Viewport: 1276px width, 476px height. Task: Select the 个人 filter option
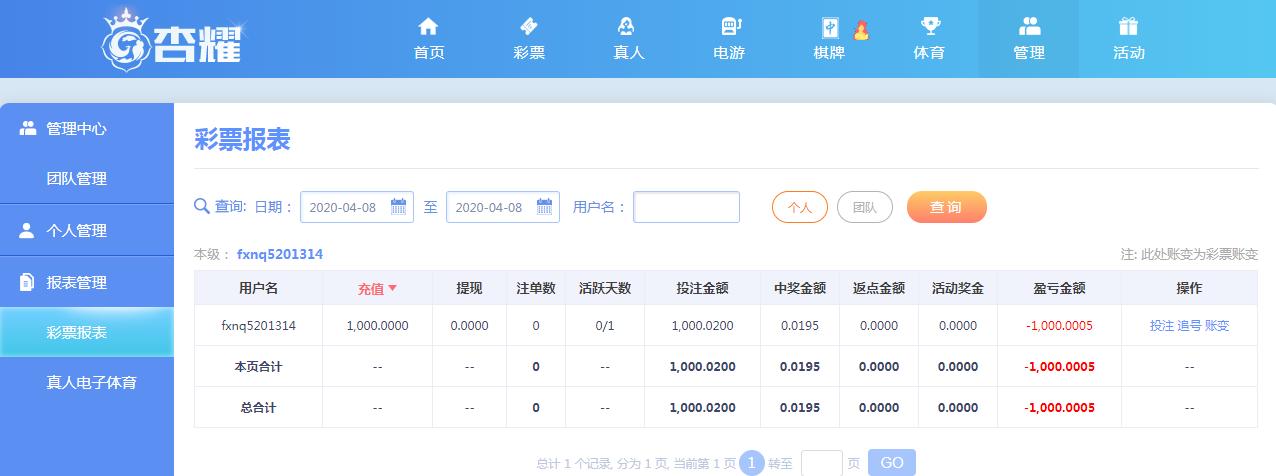tap(799, 207)
